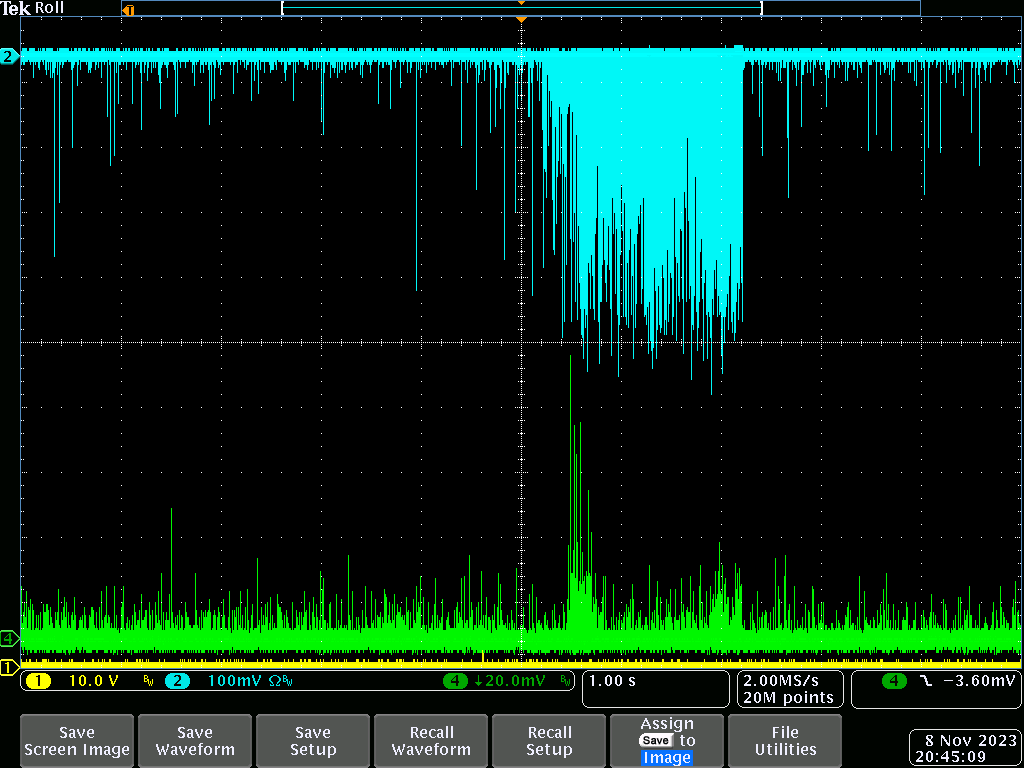Viewport: 1024px width, 768px height.
Task: Click the waveform record view bar
Action: 521,8
